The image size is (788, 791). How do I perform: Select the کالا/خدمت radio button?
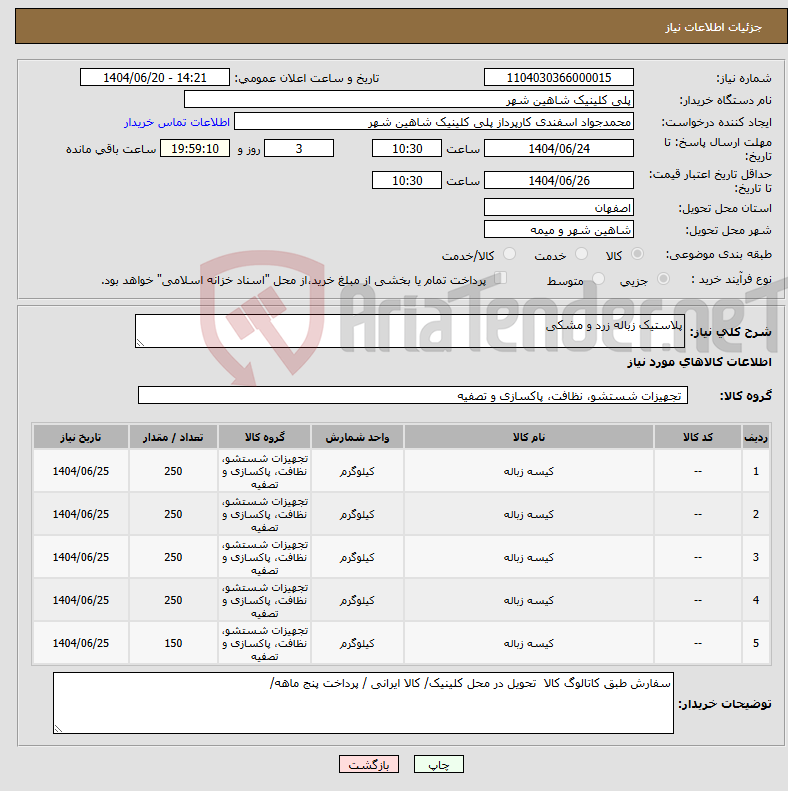point(510,254)
